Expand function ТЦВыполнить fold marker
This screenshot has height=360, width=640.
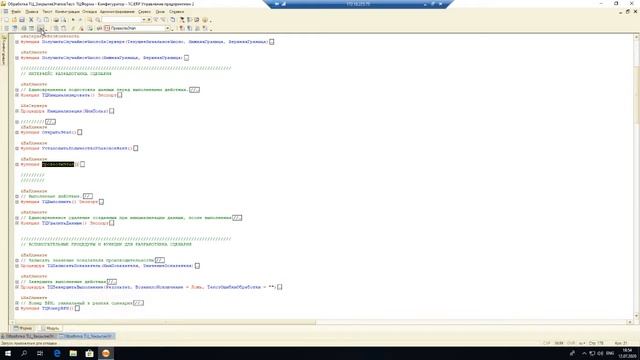(x=17, y=202)
